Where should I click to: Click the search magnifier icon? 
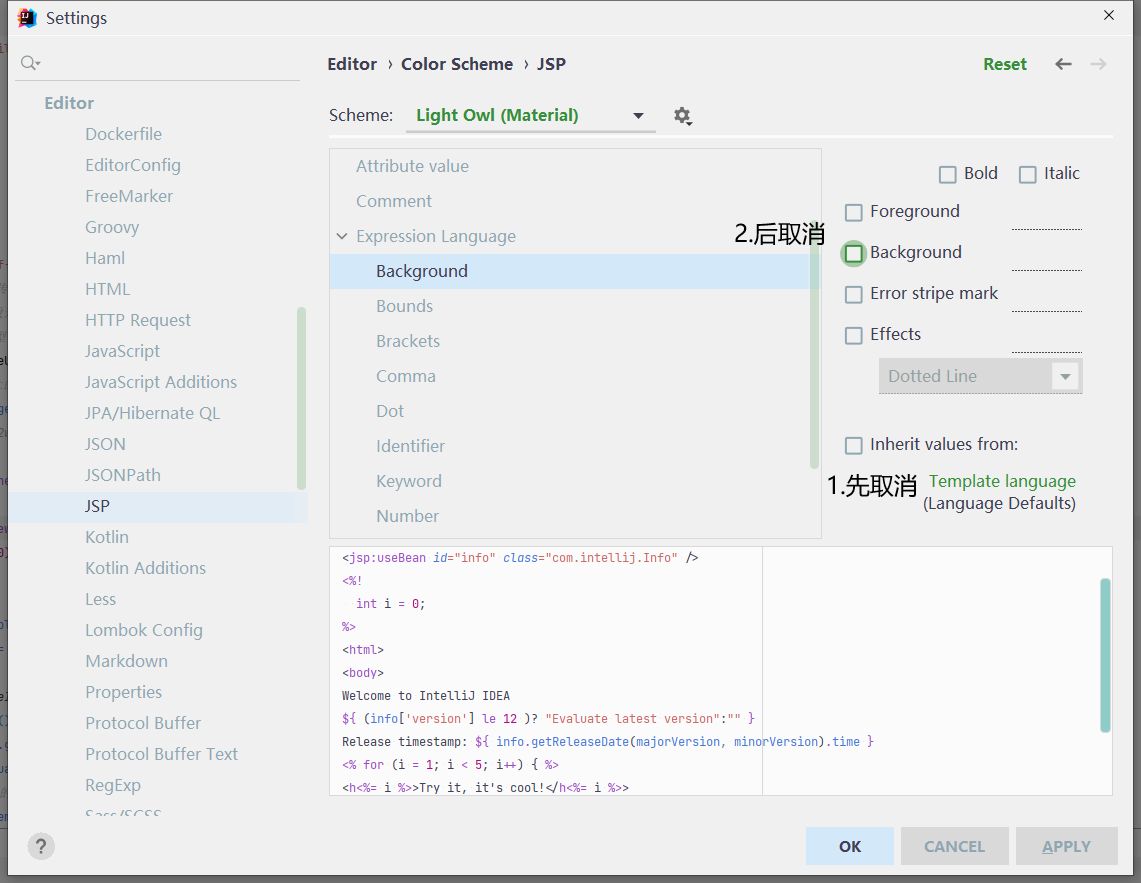click(x=30, y=63)
